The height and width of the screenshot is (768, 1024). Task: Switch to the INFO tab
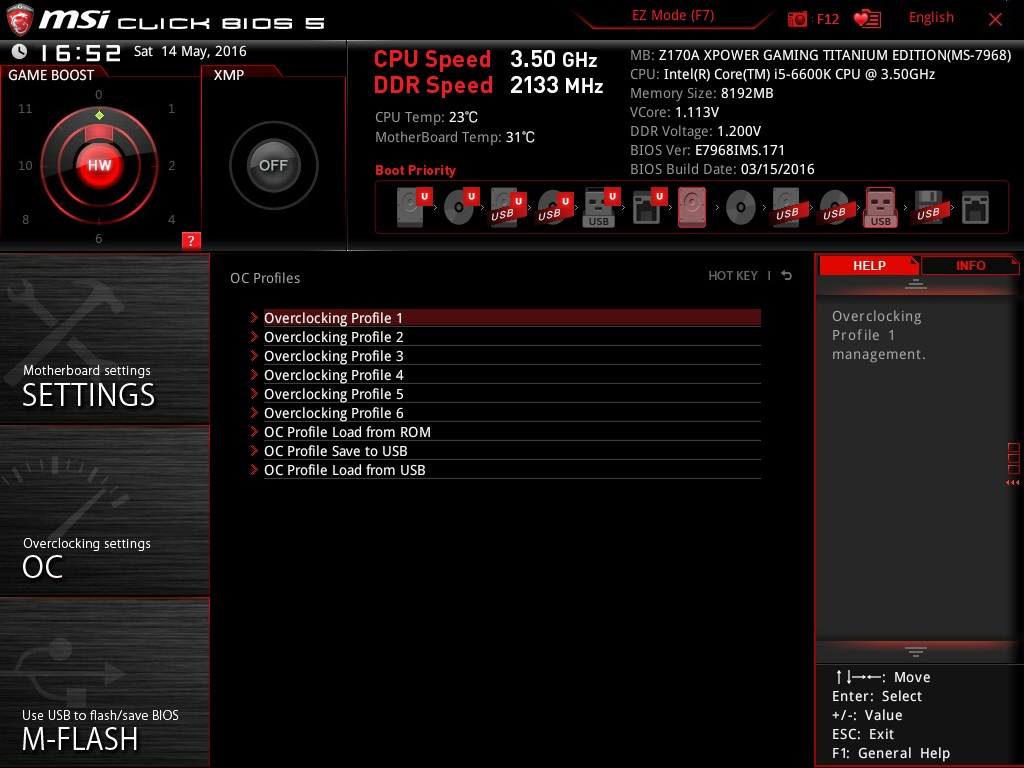(970, 265)
